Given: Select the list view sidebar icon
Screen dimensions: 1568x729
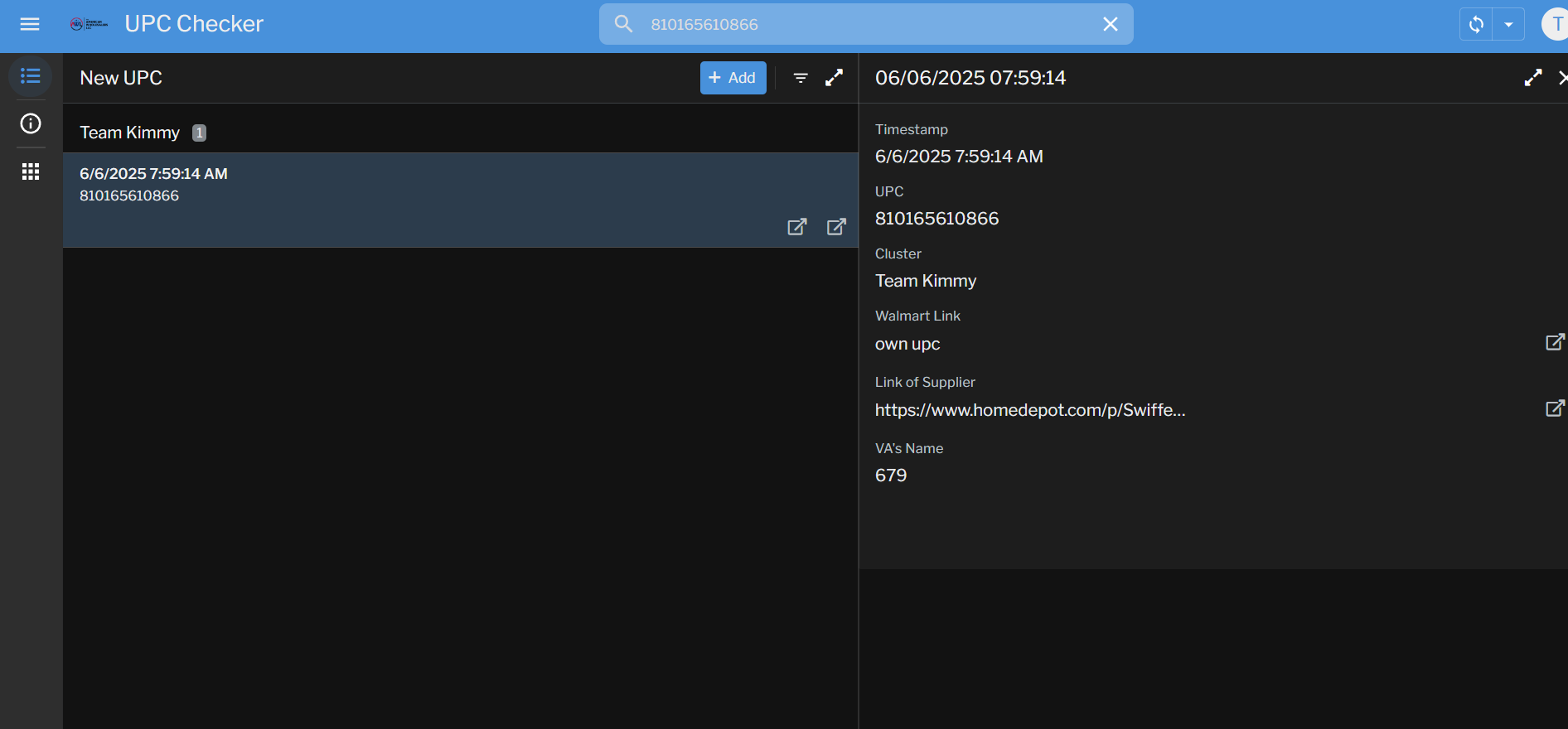Looking at the screenshot, I should 31,76.
